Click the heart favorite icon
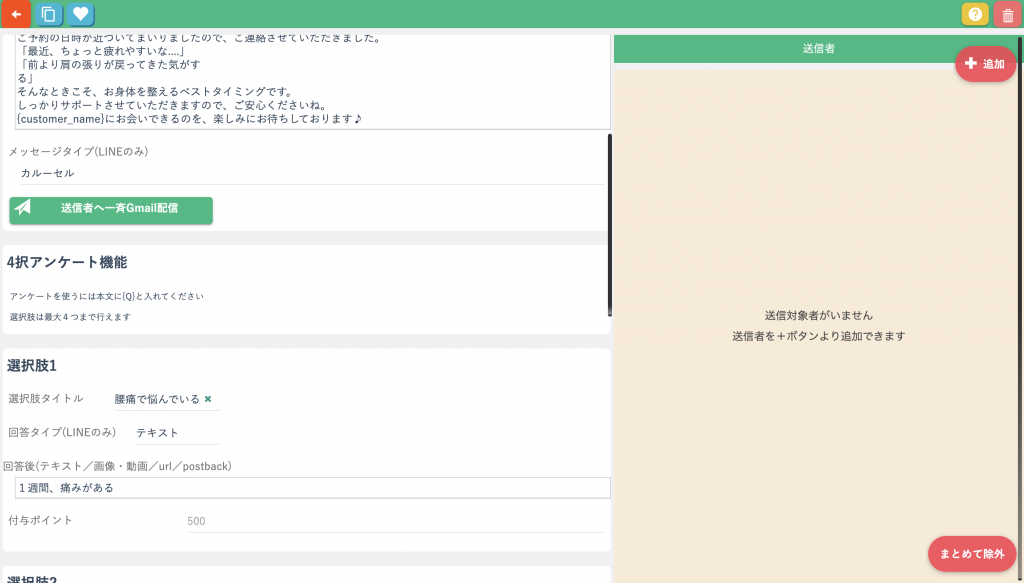1024x583 pixels. [81, 14]
